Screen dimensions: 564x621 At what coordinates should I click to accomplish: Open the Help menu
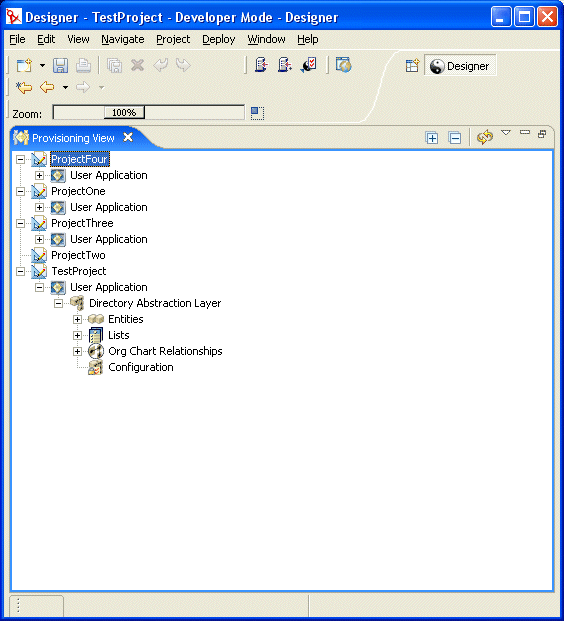click(308, 39)
